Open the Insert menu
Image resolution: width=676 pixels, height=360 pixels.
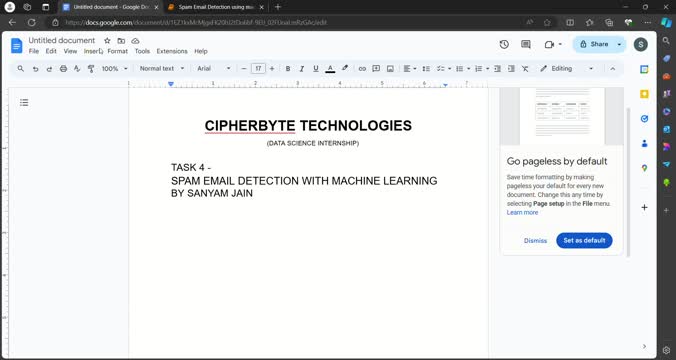coord(92,51)
